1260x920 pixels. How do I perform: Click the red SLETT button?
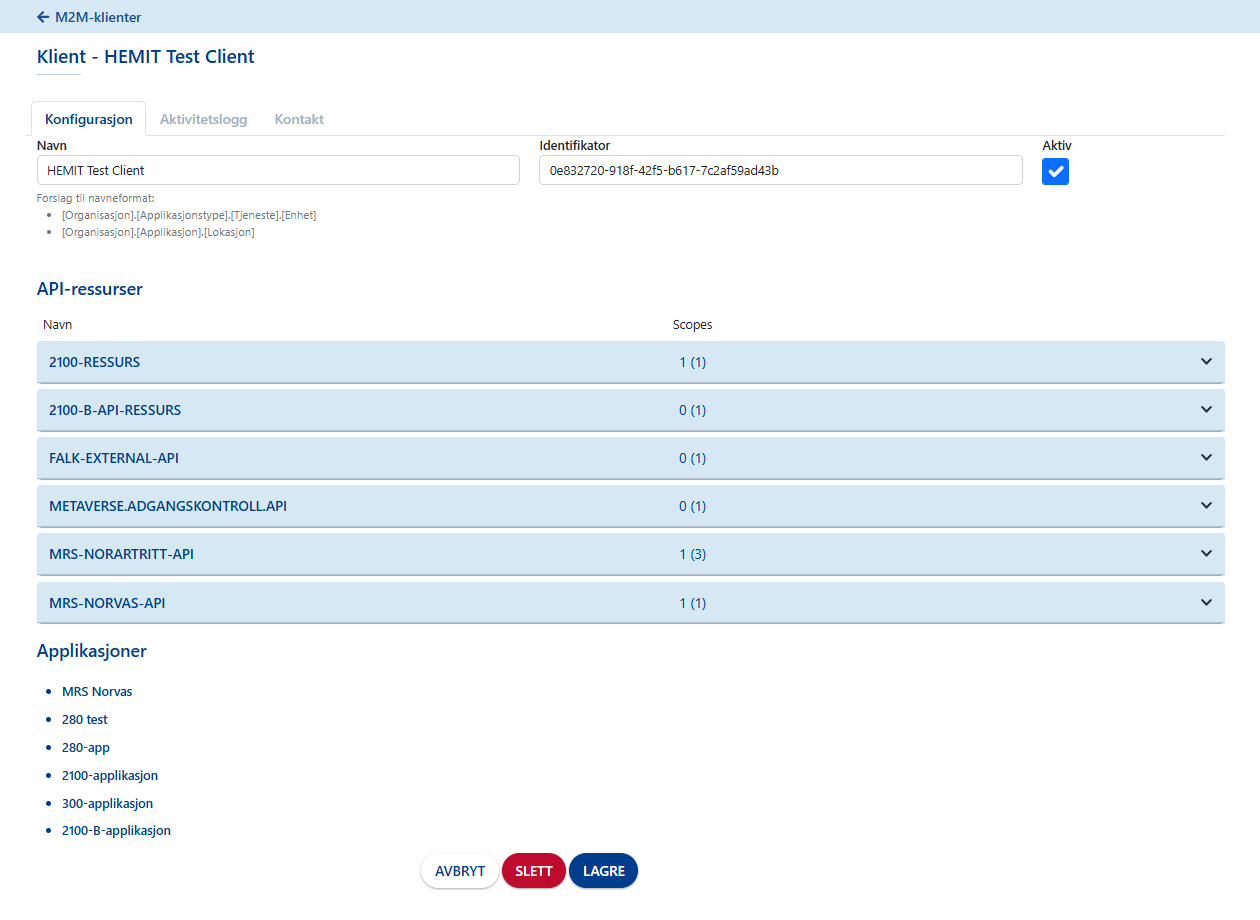point(533,871)
